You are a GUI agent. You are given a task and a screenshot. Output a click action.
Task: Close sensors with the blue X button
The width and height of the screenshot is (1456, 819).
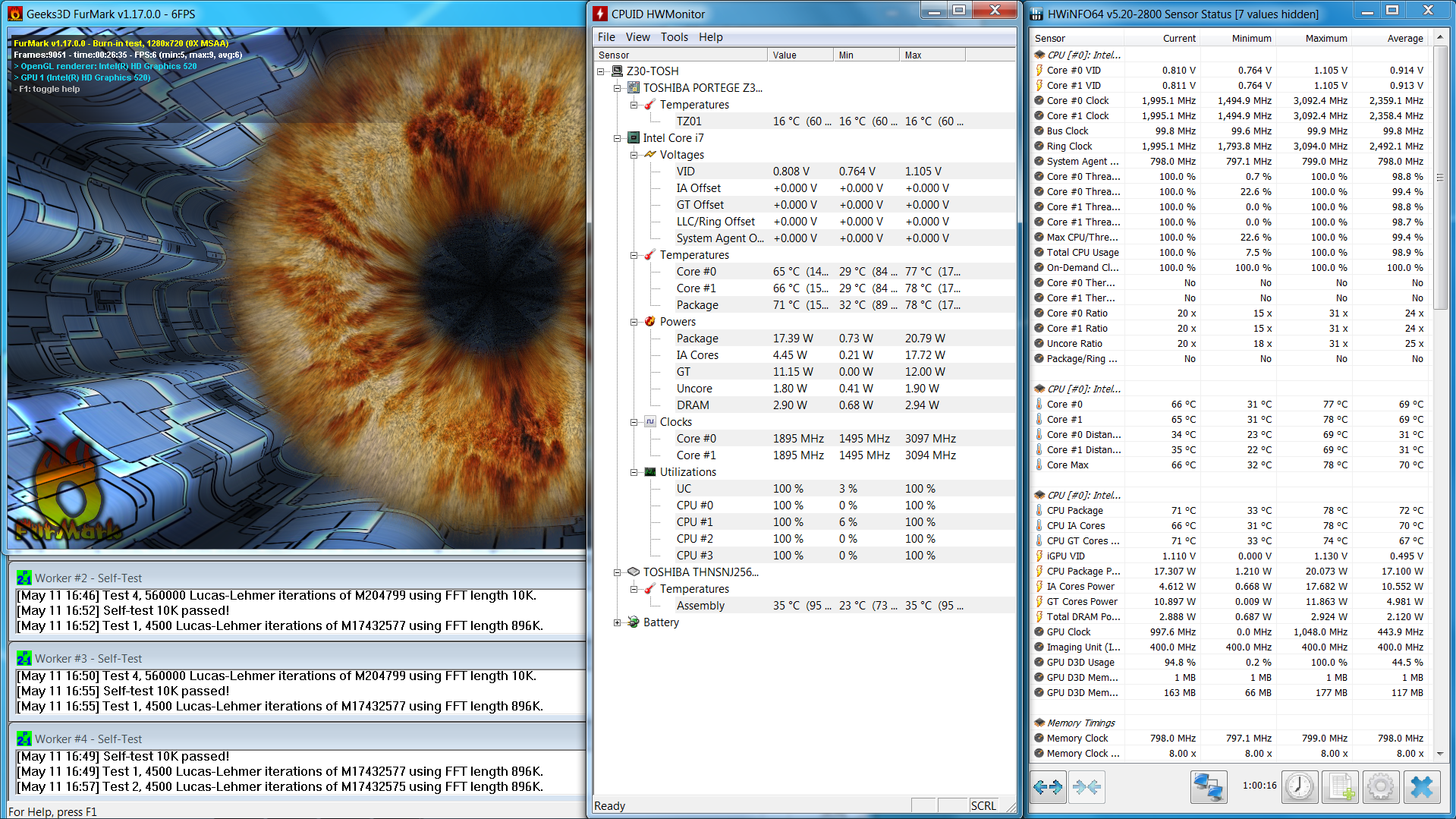(x=1422, y=787)
